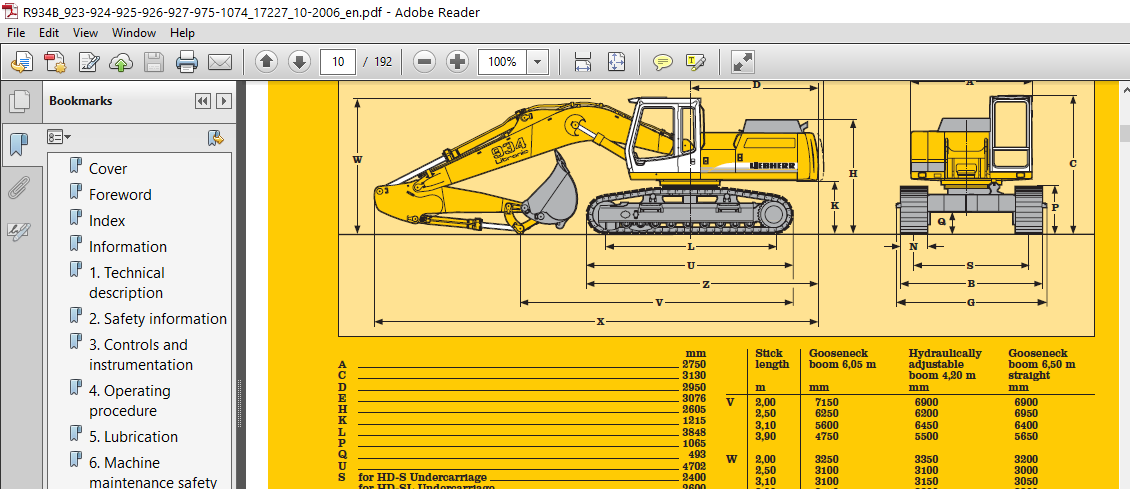Zoom in with the plus button
1130x489 pixels.
coord(458,62)
